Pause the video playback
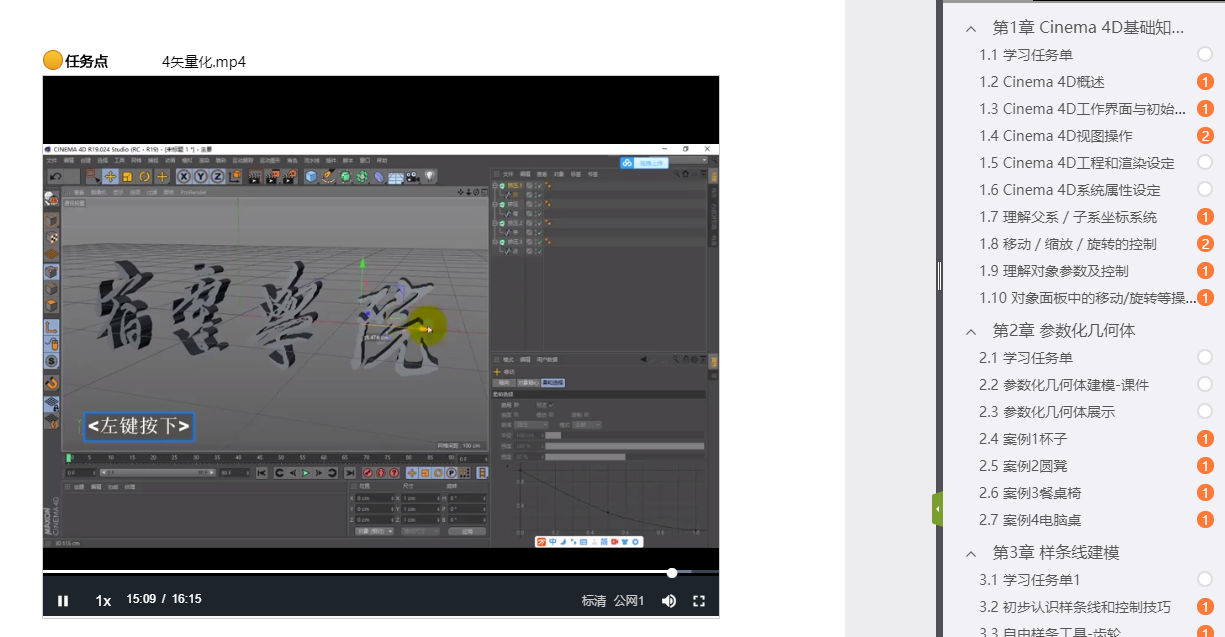Image resolution: width=1225 pixels, height=637 pixels. tap(63, 601)
